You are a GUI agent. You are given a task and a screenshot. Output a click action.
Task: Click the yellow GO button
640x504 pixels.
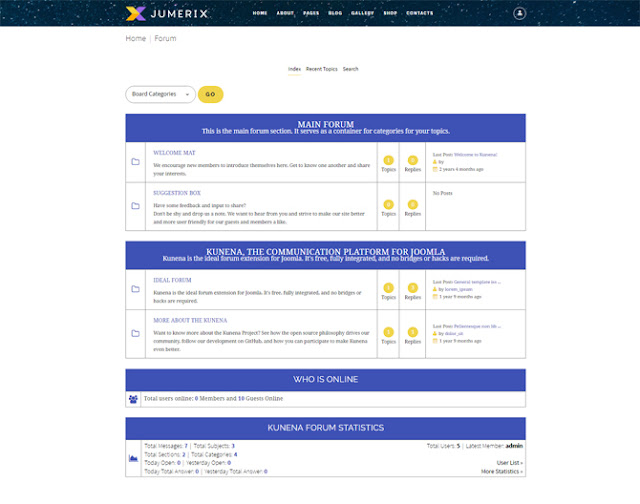click(x=210, y=94)
